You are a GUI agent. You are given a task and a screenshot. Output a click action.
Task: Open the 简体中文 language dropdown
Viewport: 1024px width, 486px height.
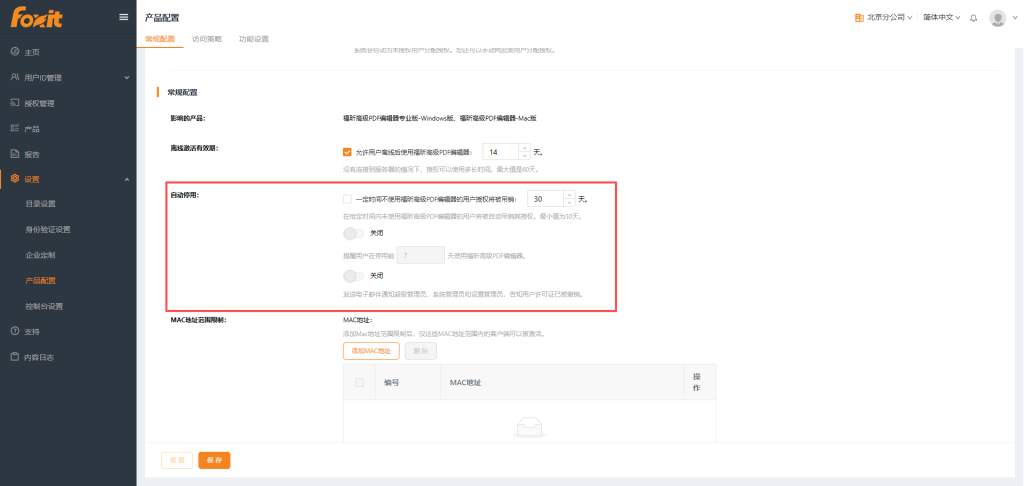(x=941, y=18)
